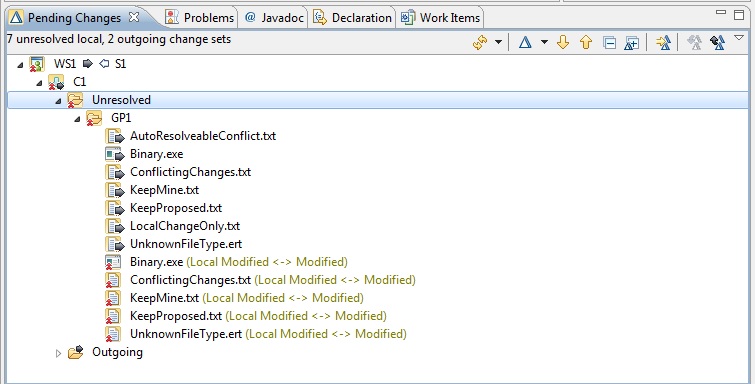Select the S1 stream label

click(x=120, y=64)
